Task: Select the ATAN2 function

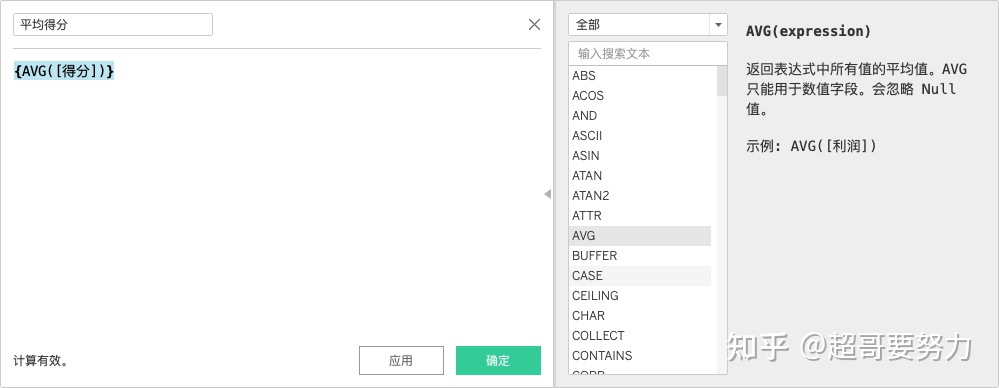Action: [x=640, y=196]
